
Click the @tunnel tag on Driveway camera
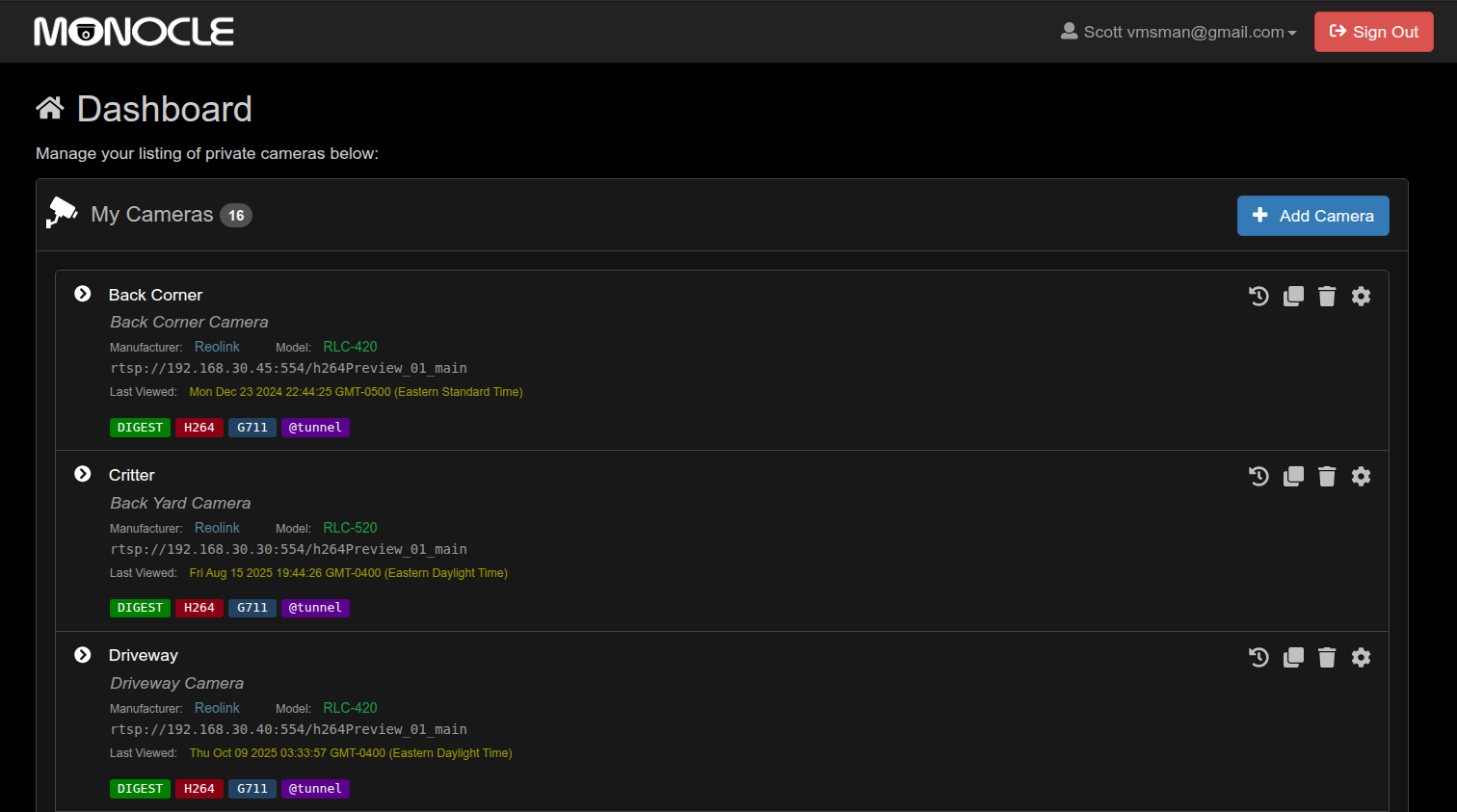(x=315, y=789)
